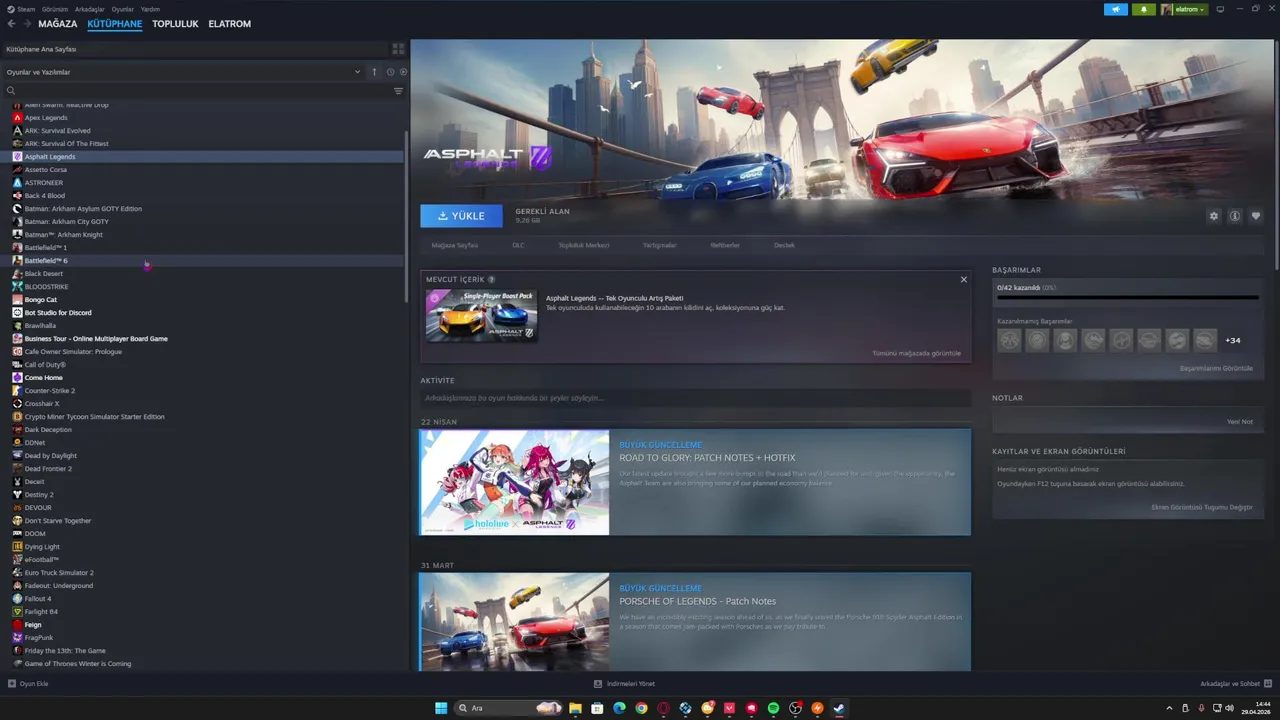Viewport: 1280px width, 720px height.
Task: Select Counter-Strike 2
Action: tap(50, 391)
